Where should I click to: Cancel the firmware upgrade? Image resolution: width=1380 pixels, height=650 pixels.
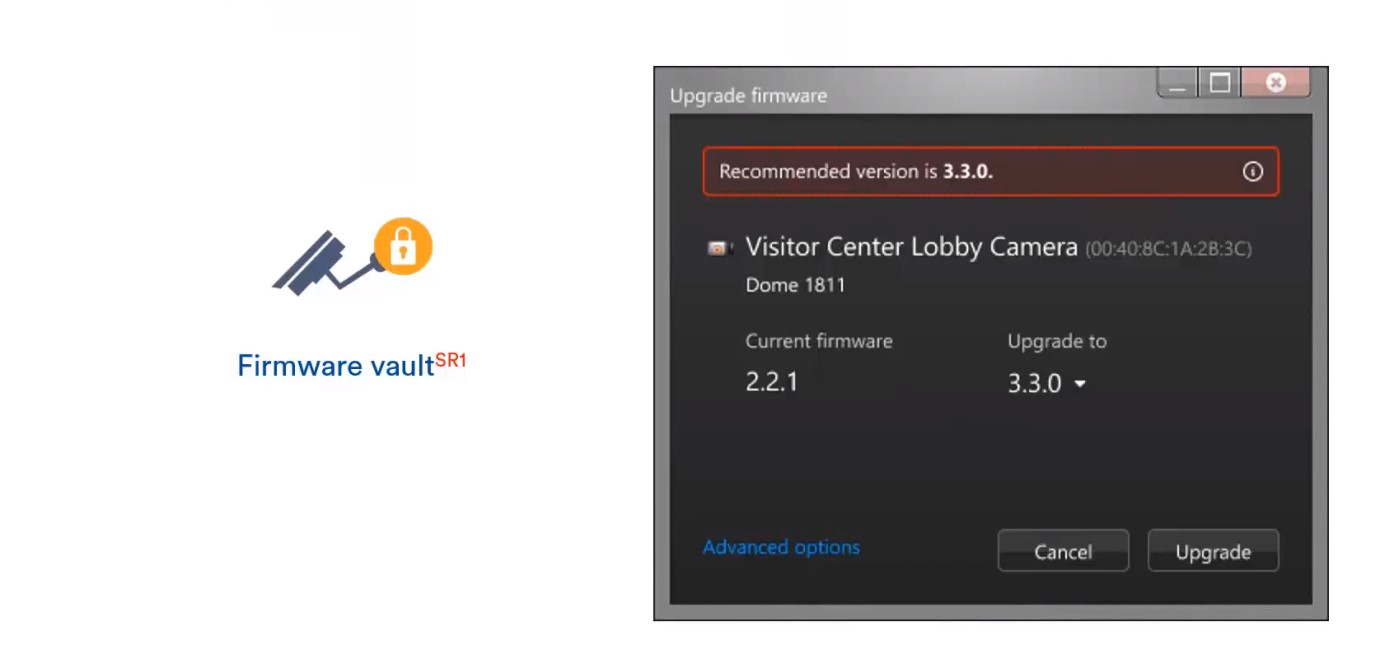pos(1063,551)
